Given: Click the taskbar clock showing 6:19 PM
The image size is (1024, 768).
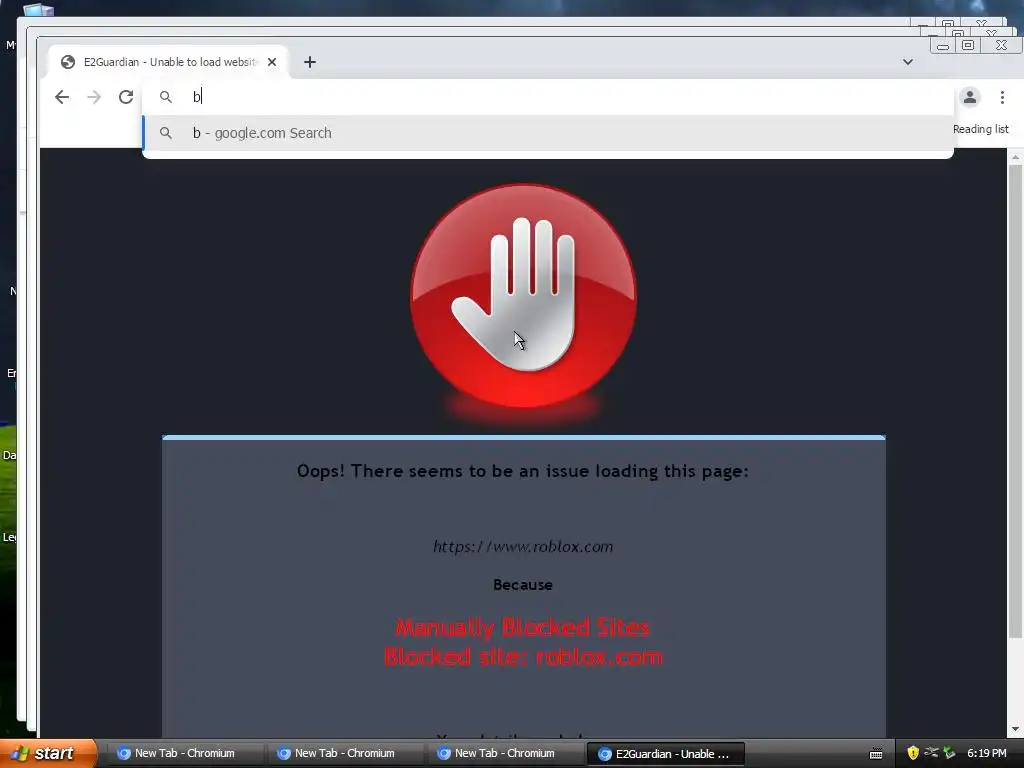Looking at the screenshot, I should point(987,753).
